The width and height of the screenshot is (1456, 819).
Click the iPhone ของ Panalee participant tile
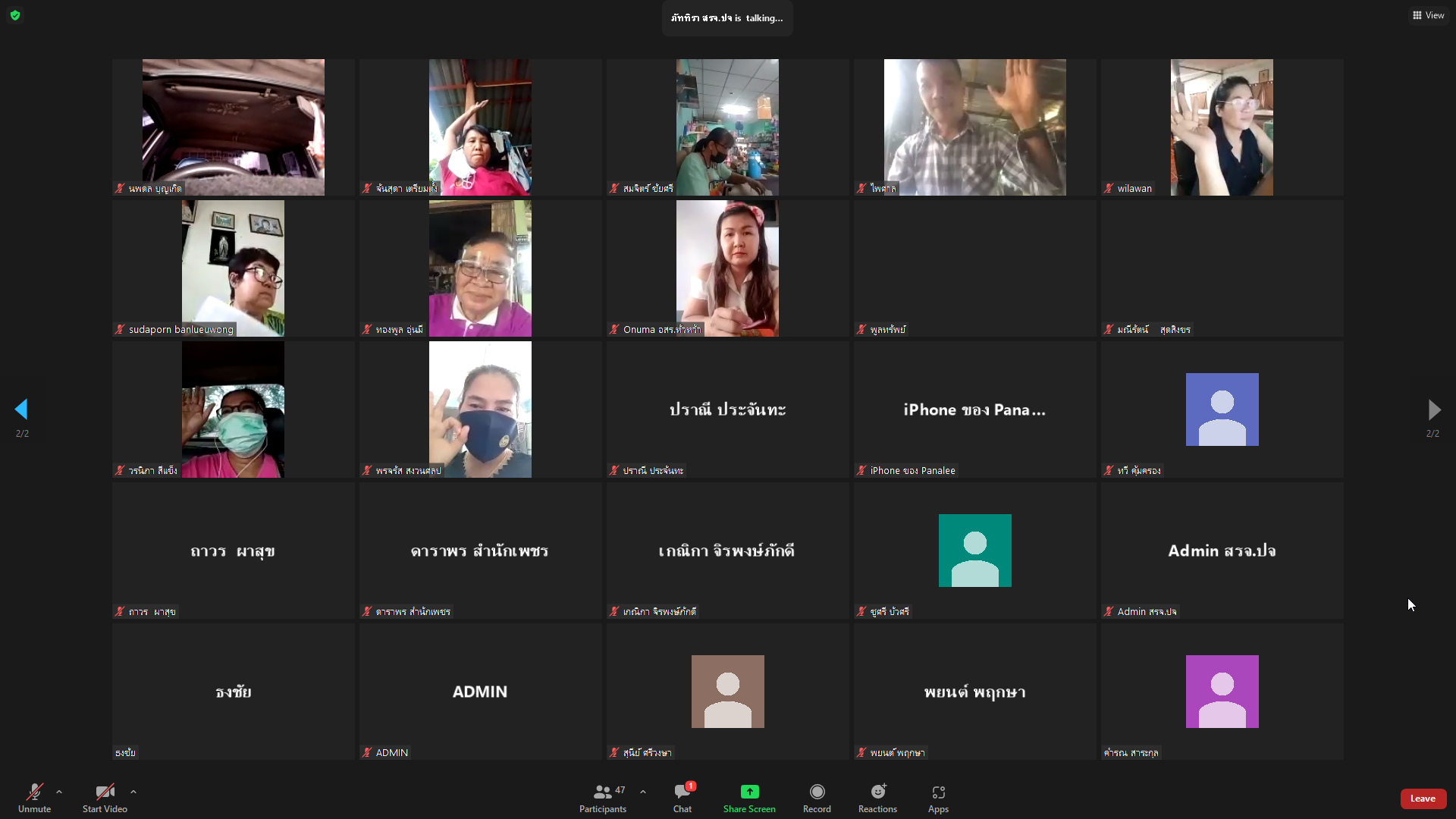click(x=974, y=409)
